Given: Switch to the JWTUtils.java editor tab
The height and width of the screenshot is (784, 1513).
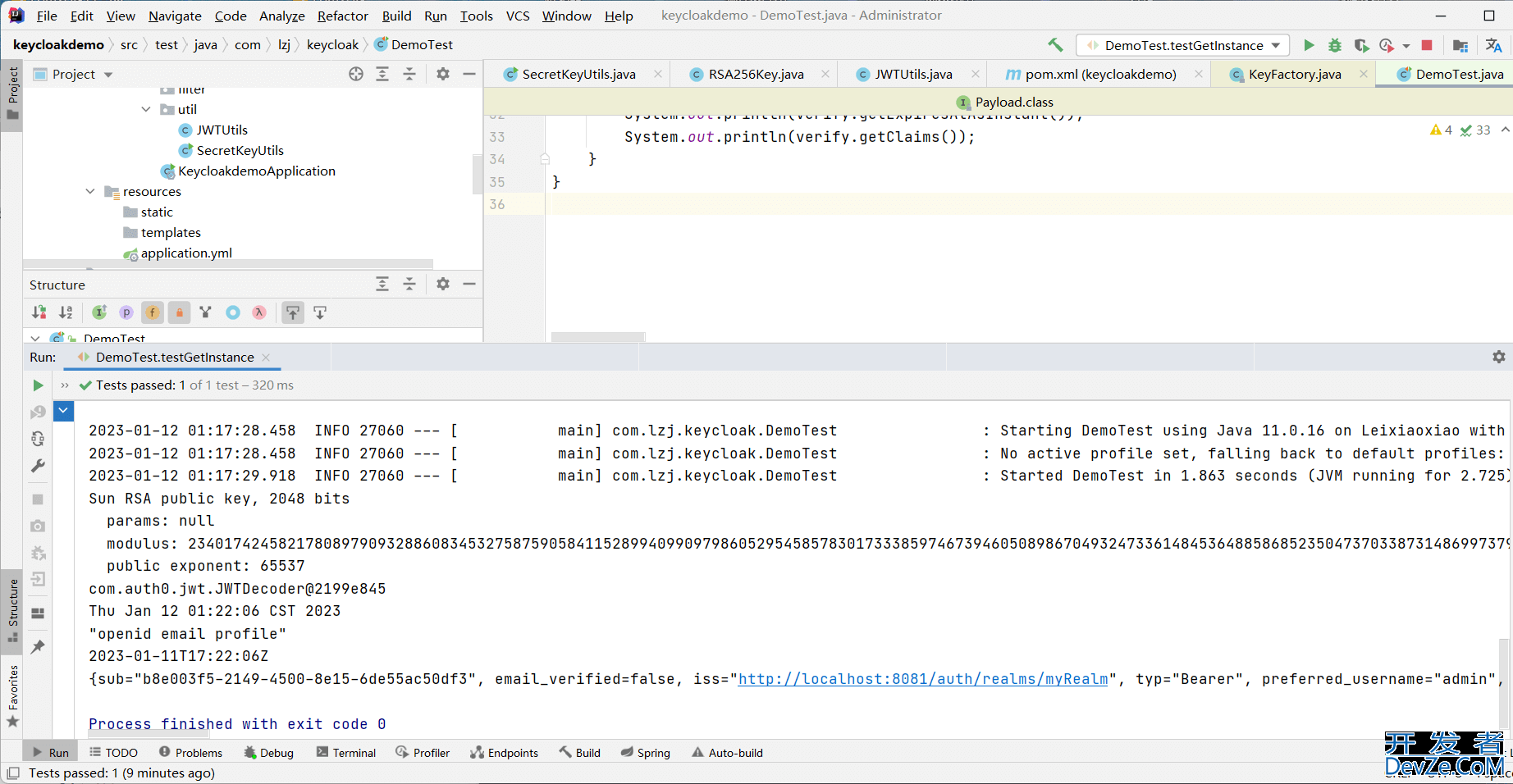Looking at the screenshot, I should click(912, 75).
